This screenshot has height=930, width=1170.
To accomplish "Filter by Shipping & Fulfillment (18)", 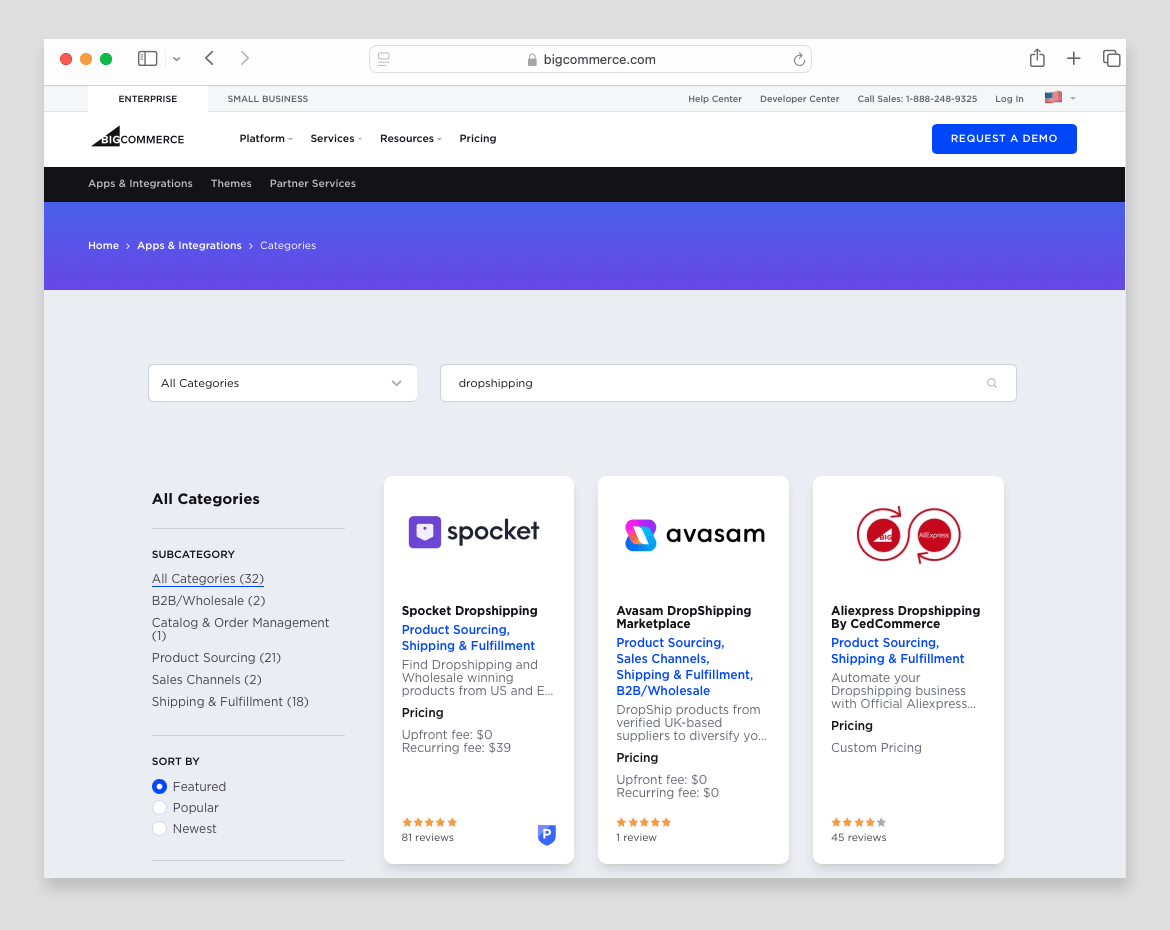I will (x=230, y=702).
